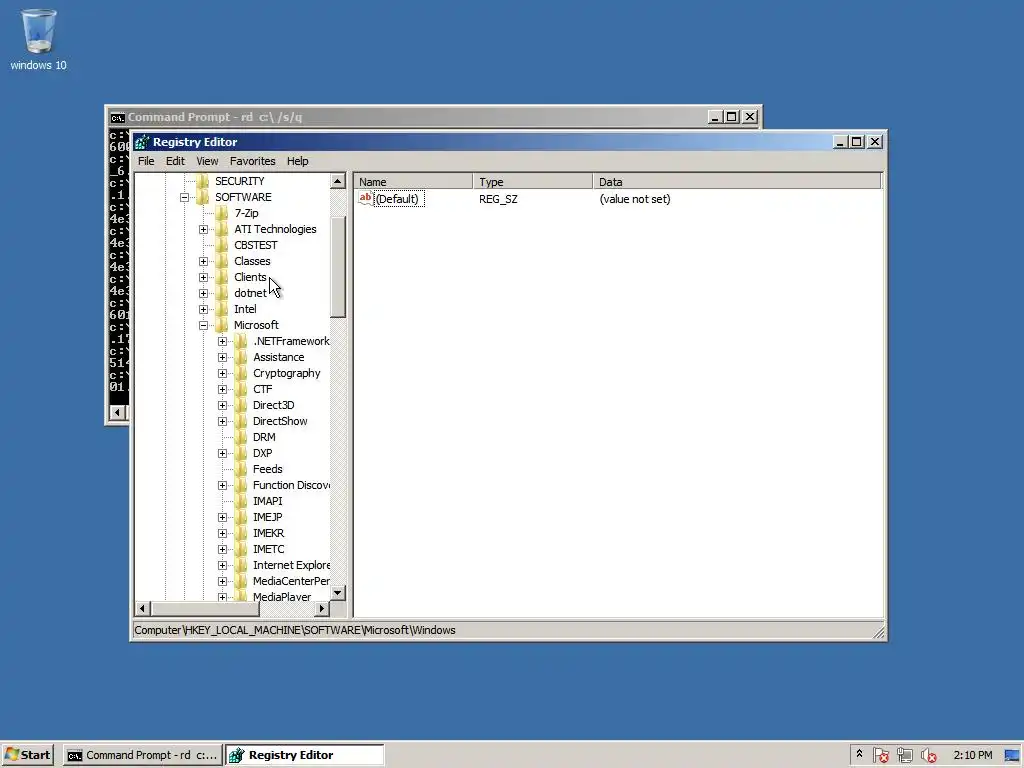Click the tree pane scroll right arrow
Screen dimensions: 1024x768
point(321,609)
